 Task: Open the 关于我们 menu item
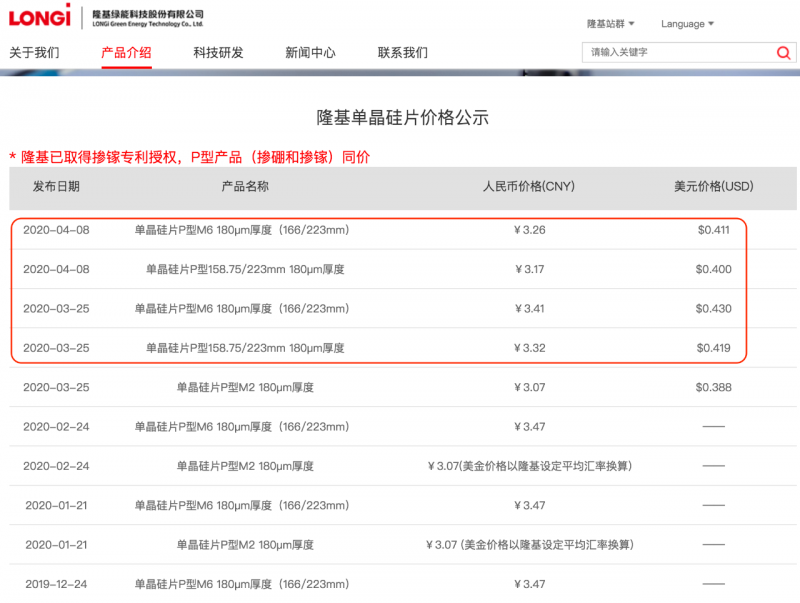[34, 53]
